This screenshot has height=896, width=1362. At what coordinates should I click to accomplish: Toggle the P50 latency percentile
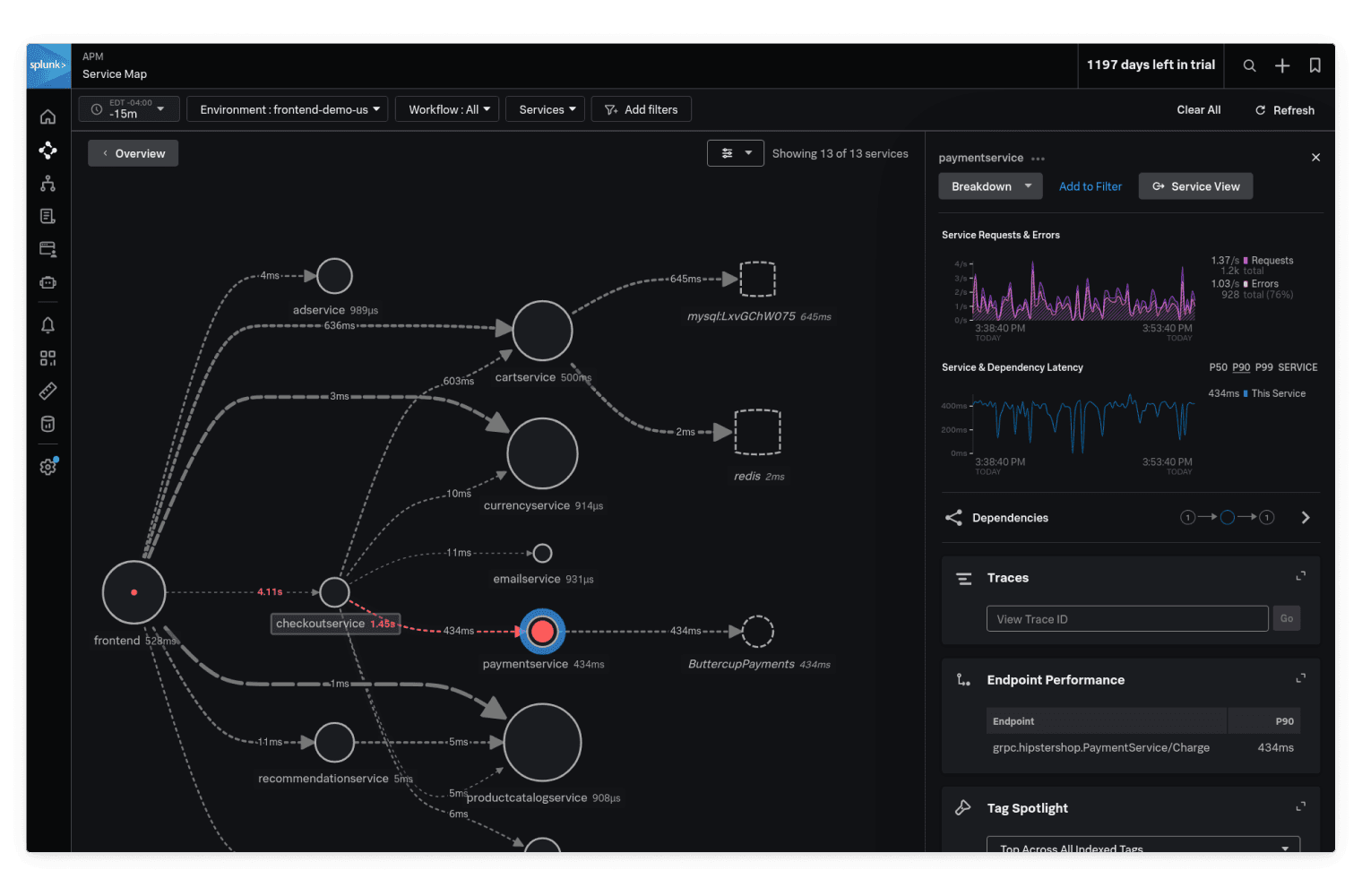tap(1218, 366)
